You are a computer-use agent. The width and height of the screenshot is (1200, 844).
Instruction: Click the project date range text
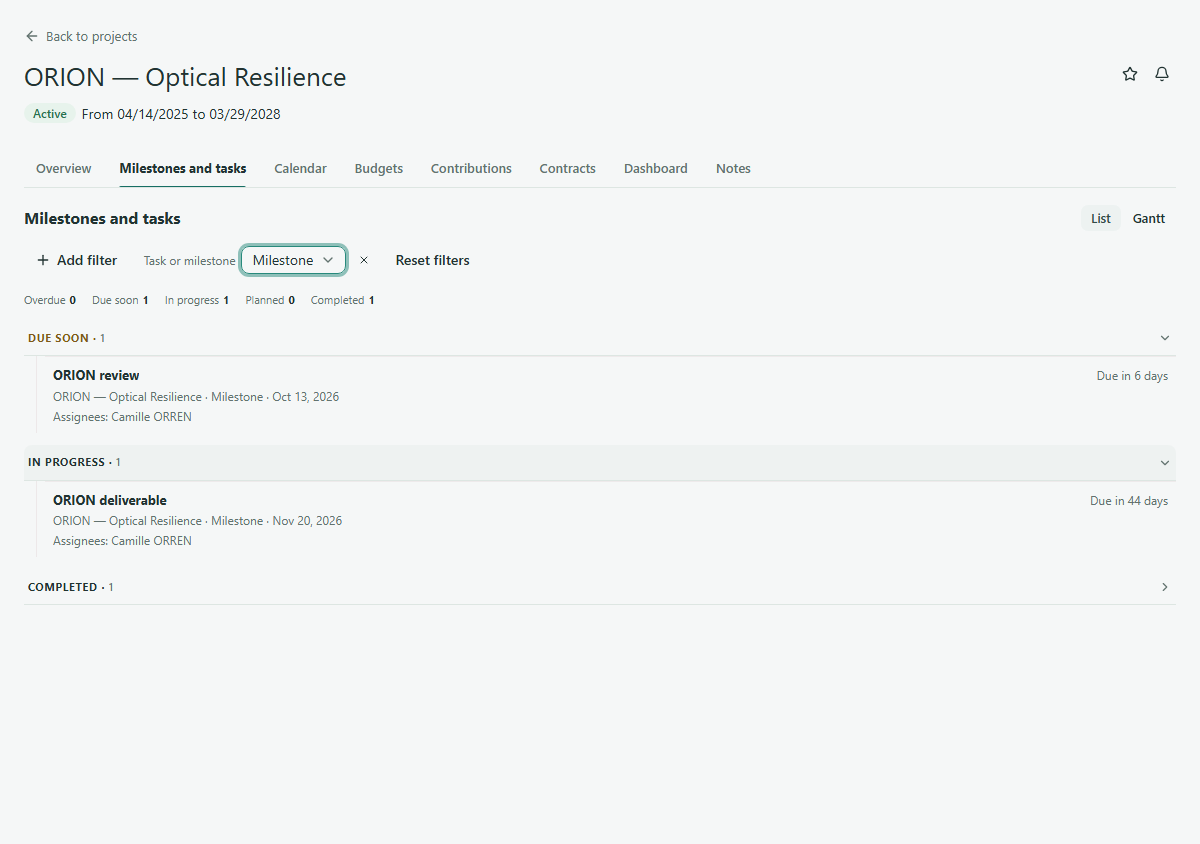point(181,114)
